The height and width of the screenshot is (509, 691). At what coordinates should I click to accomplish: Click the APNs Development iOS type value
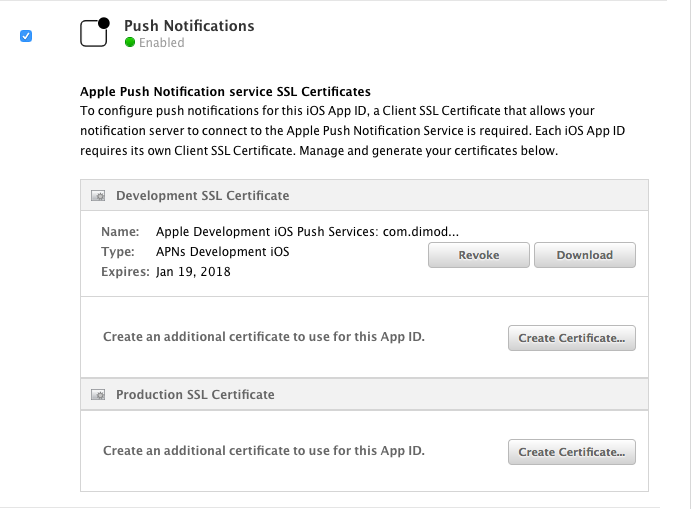click(x=223, y=252)
